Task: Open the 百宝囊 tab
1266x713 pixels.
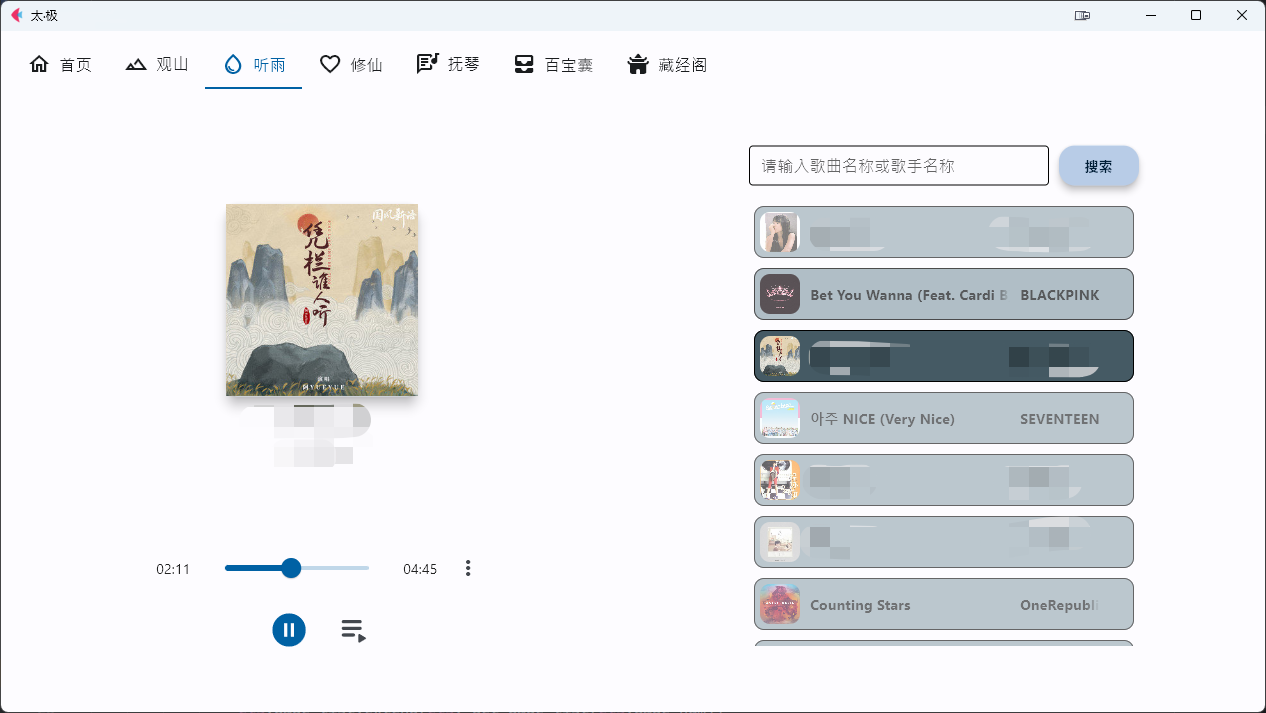Action: point(553,65)
